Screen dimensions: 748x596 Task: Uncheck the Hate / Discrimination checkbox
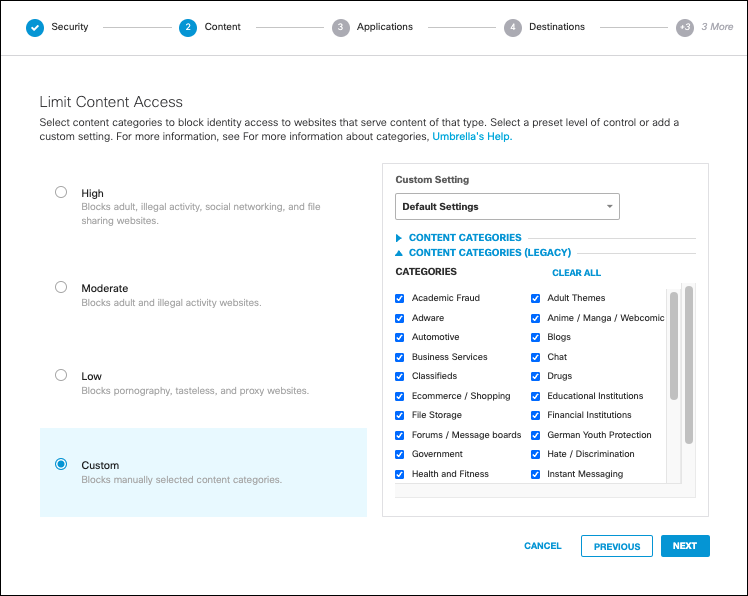tap(536, 455)
